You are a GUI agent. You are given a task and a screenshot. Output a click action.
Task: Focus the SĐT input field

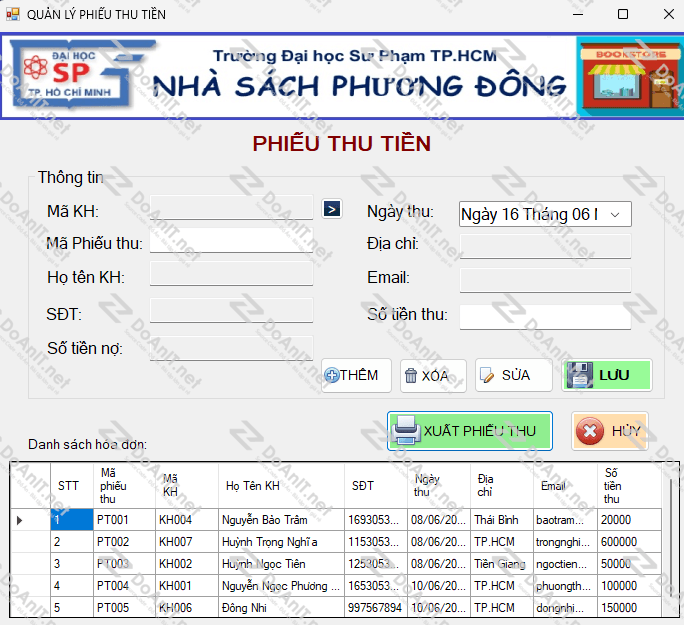point(232,311)
